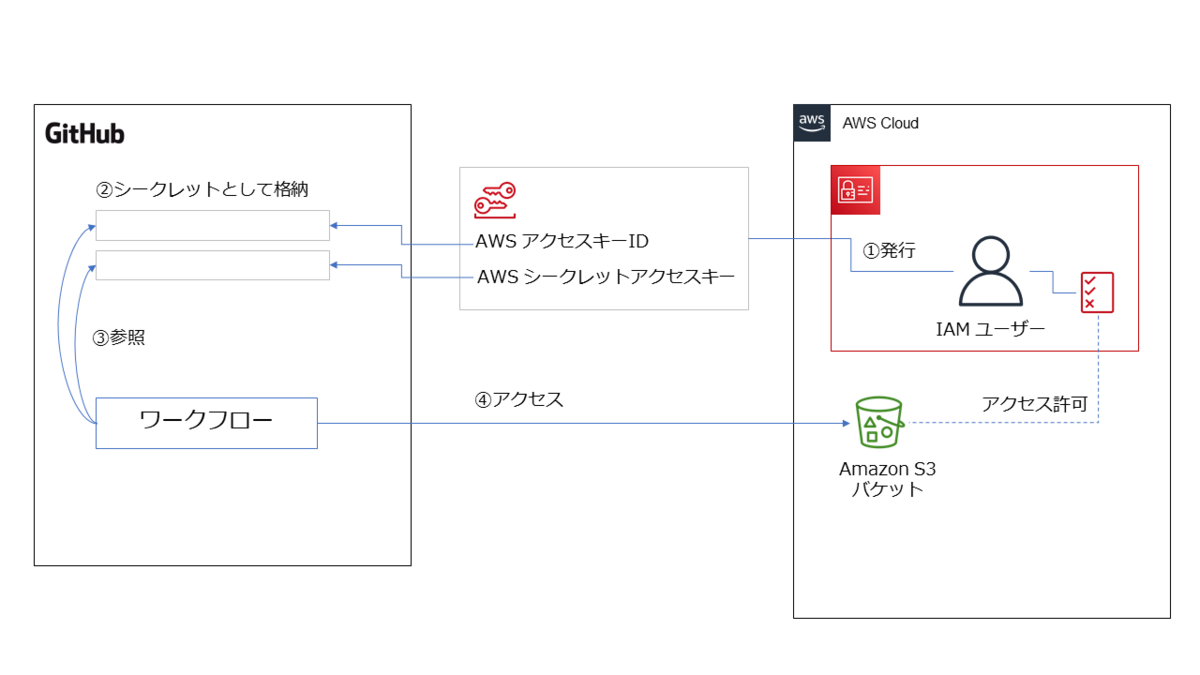
Task: Click the 'アクセス許可' label
Action: (x=1034, y=404)
